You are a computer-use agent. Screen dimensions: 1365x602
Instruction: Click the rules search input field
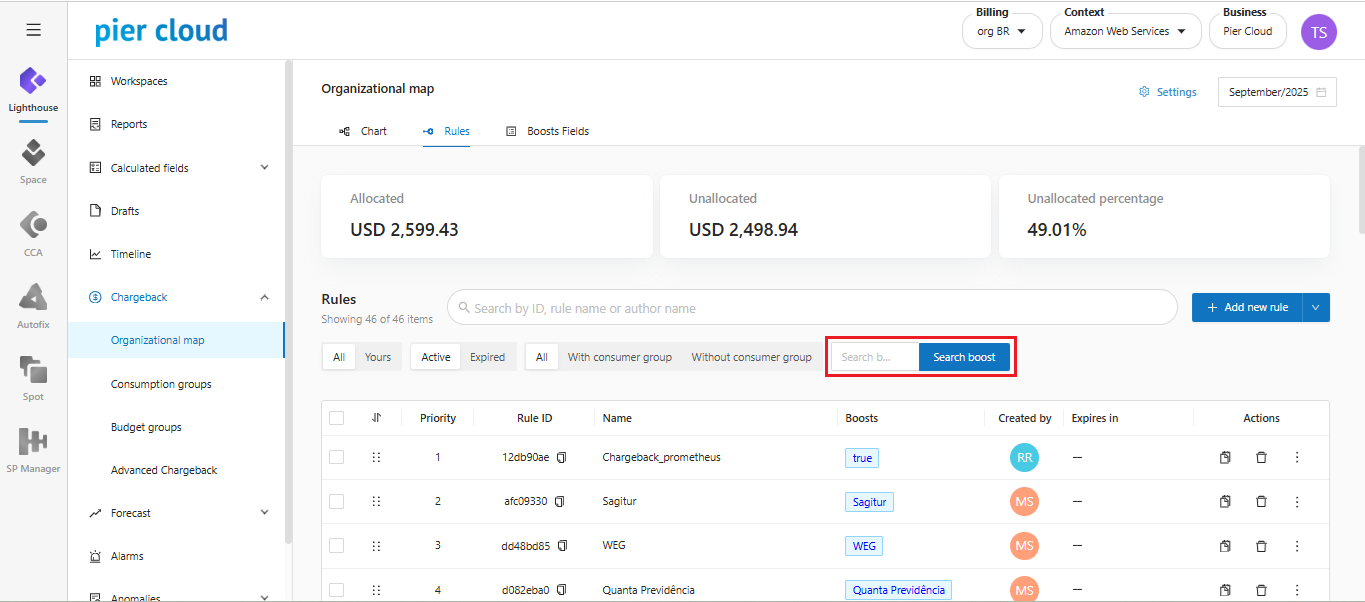pyautogui.click(x=812, y=308)
